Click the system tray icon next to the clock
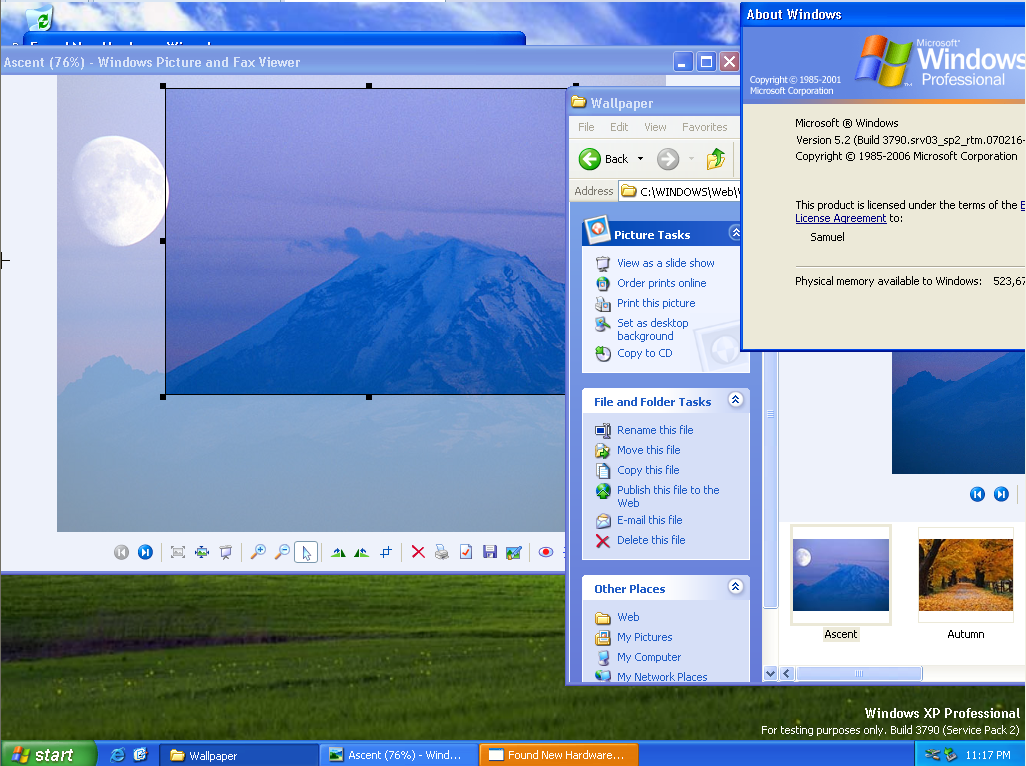 pyautogui.click(x=950, y=755)
